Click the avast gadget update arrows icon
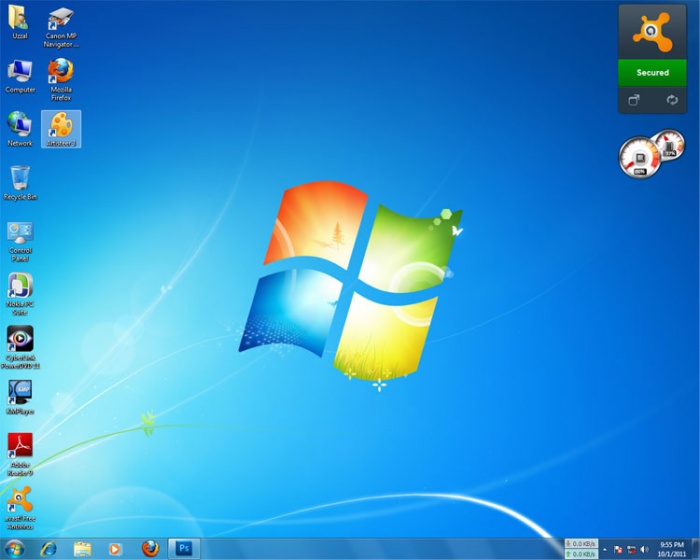 [672, 100]
